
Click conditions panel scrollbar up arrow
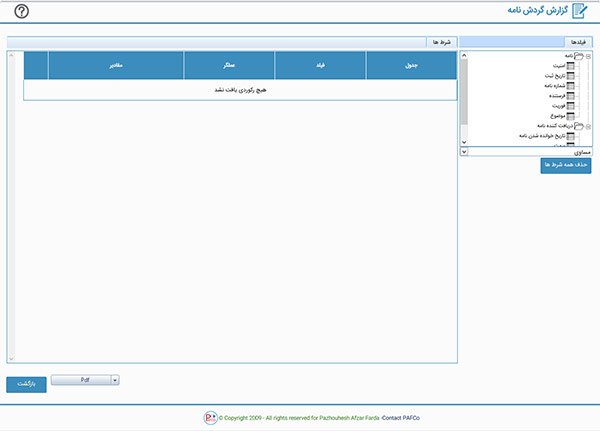coord(11,55)
